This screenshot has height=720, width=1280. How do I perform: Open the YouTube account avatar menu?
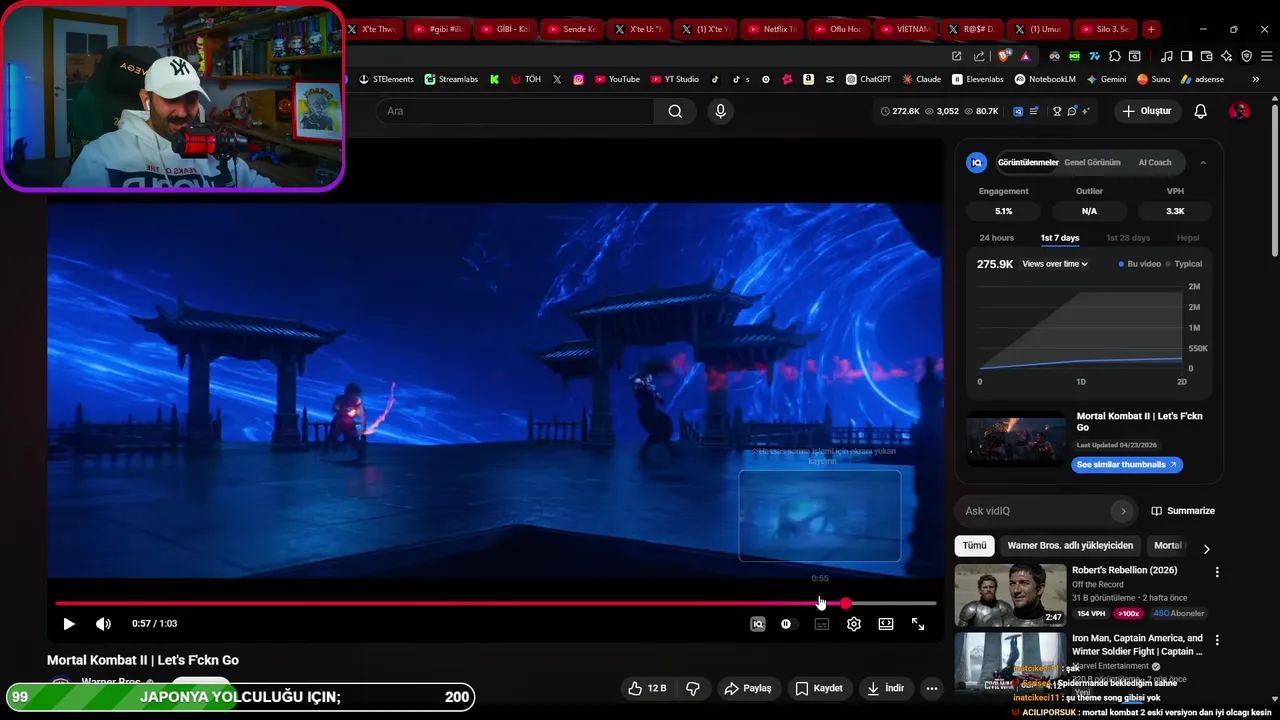click(x=1239, y=111)
